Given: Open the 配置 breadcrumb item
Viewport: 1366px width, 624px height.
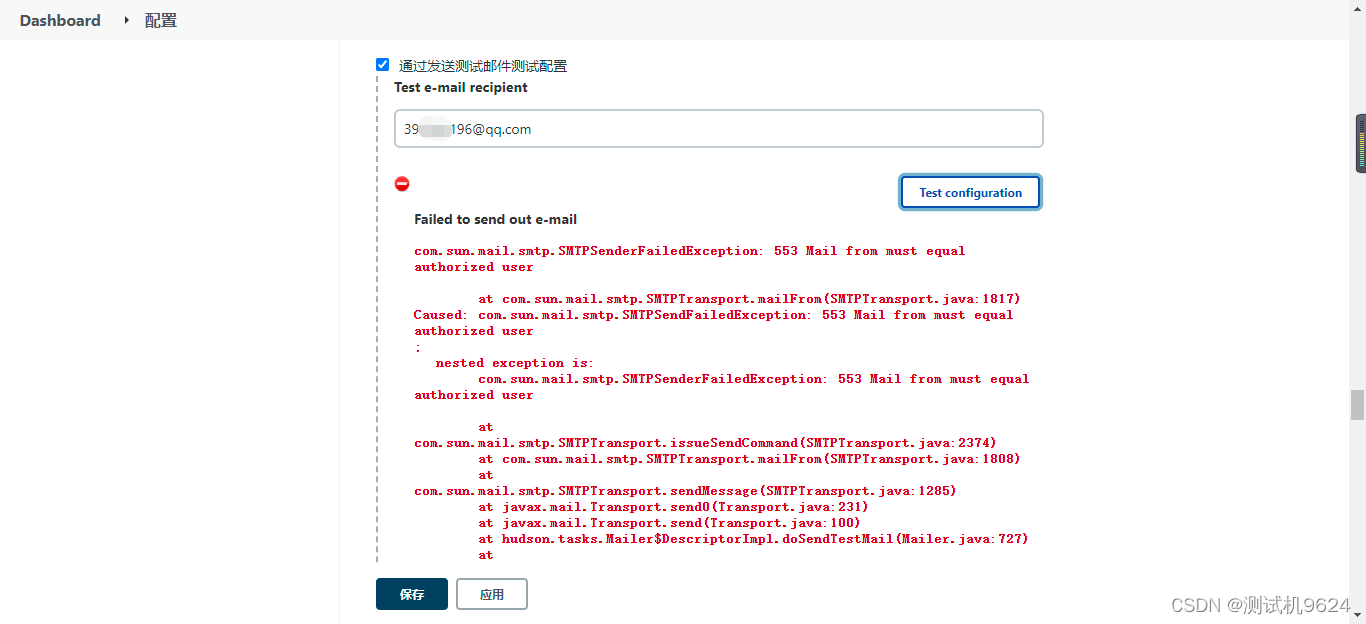Looking at the screenshot, I should pyautogui.click(x=161, y=20).
